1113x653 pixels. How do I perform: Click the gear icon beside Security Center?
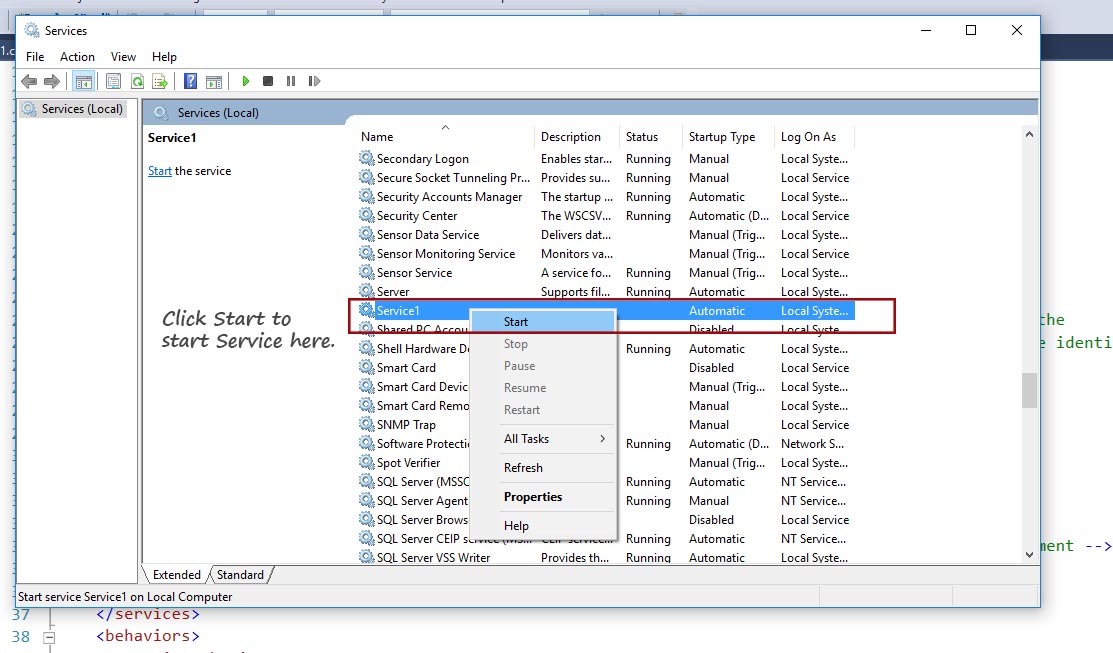coord(366,215)
